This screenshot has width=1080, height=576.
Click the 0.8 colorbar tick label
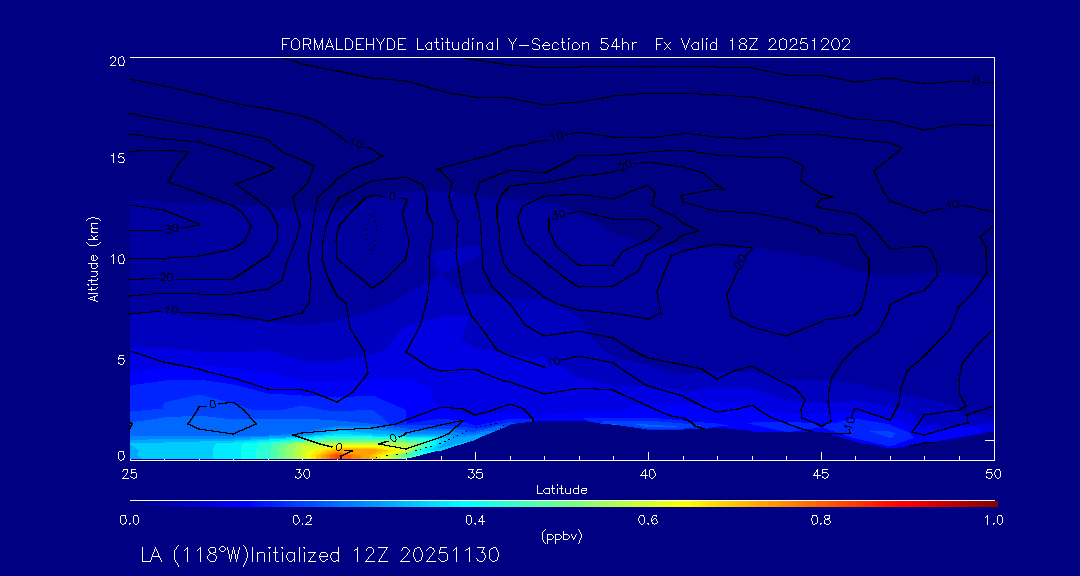[x=821, y=520]
